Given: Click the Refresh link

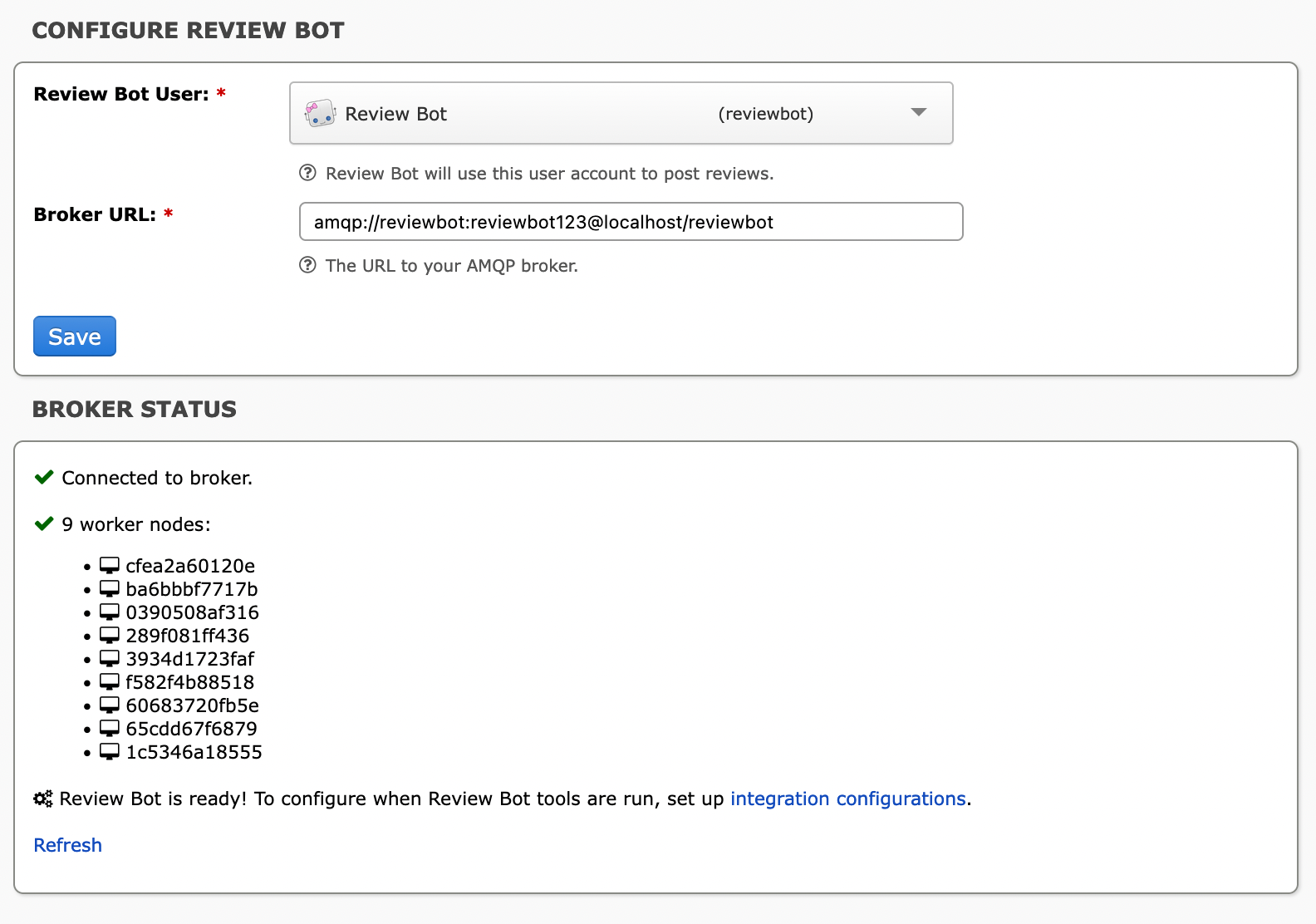Looking at the screenshot, I should tap(67, 845).
